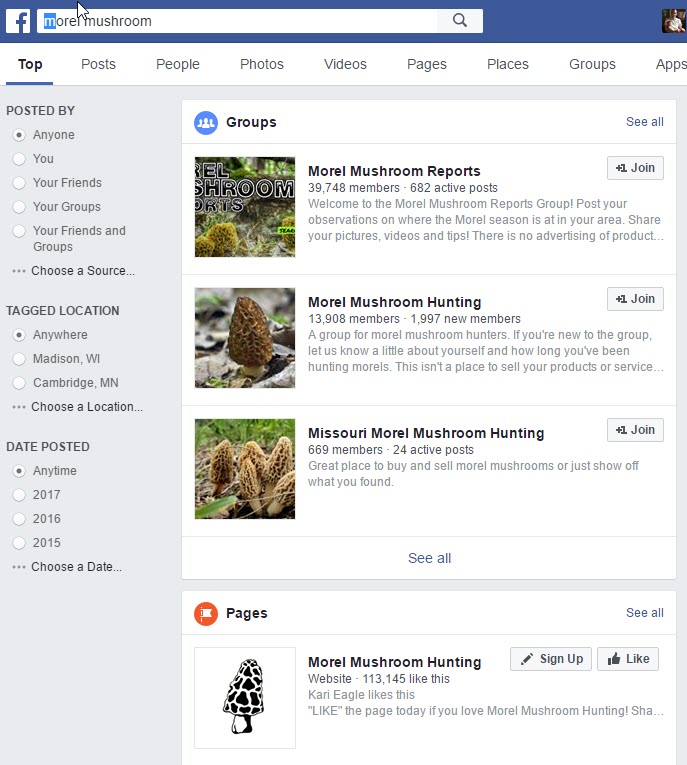Click Missouri Morel Mushroom Hunting thumbnail

tap(245, 469)
